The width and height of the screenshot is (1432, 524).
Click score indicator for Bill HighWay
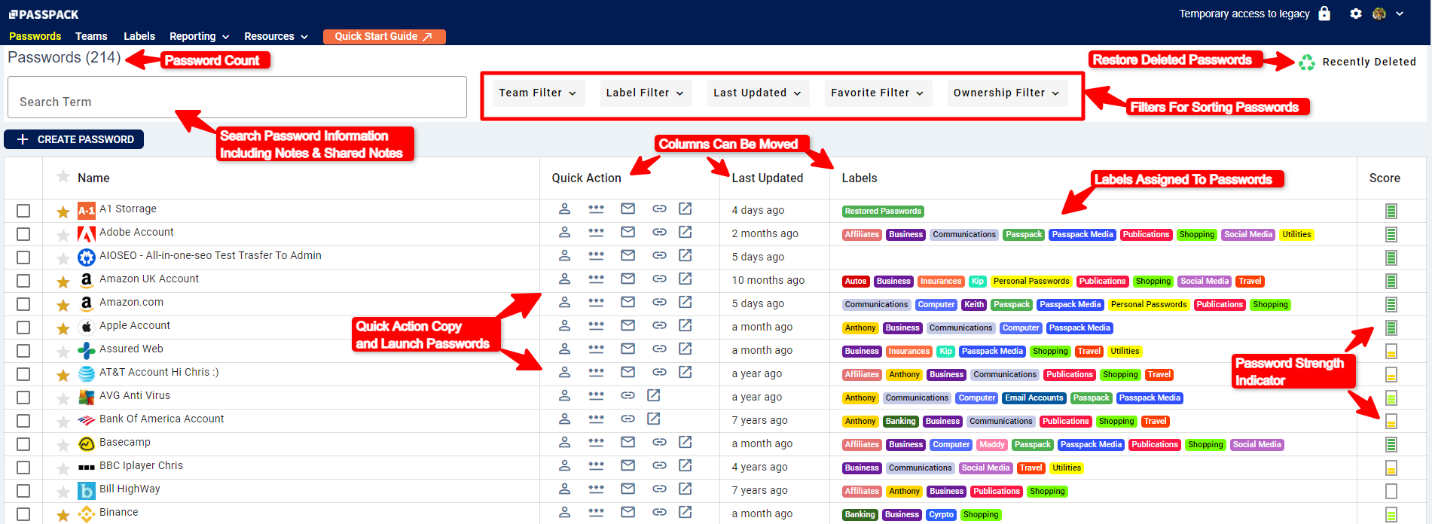pos(1391,491)
